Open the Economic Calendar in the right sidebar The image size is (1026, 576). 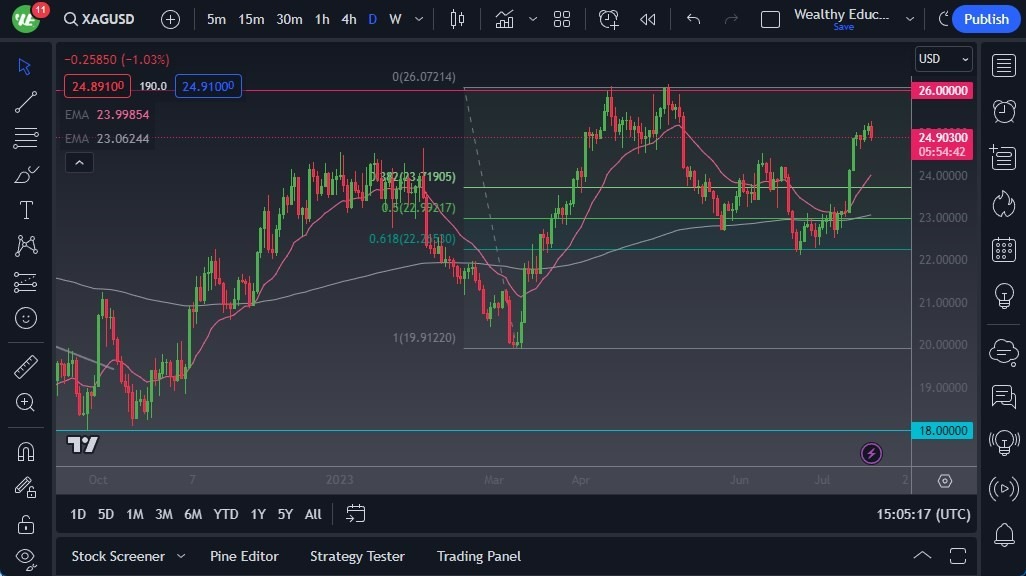tap(1003, 249)
